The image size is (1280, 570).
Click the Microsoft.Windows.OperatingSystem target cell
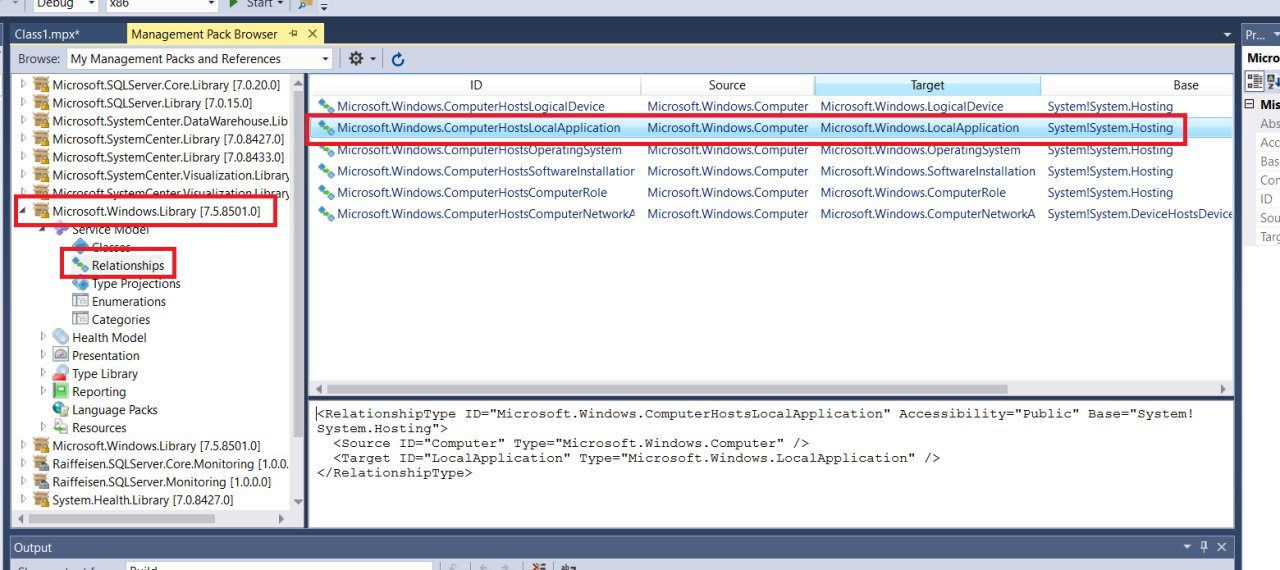920,150
